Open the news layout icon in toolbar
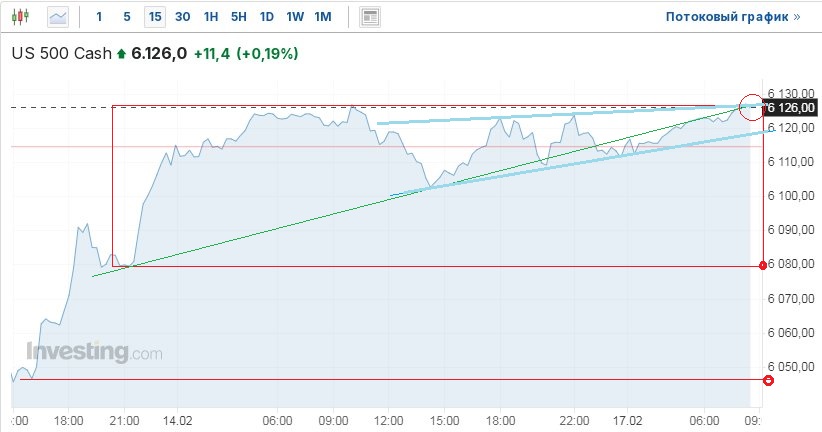 (x=370, y=17)
